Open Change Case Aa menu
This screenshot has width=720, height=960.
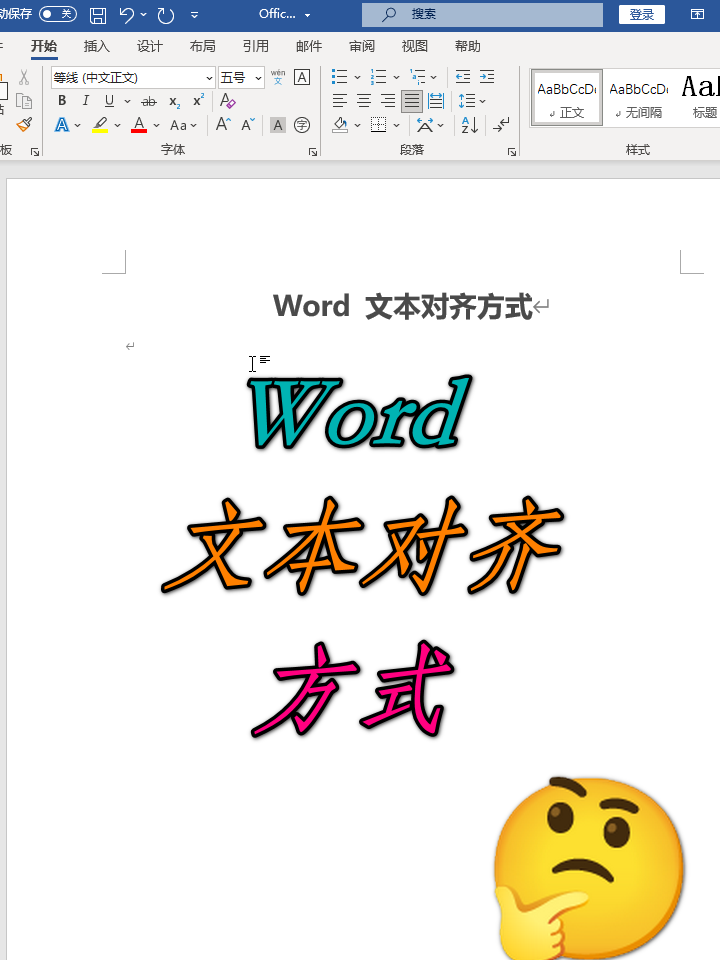click(183, 125)
